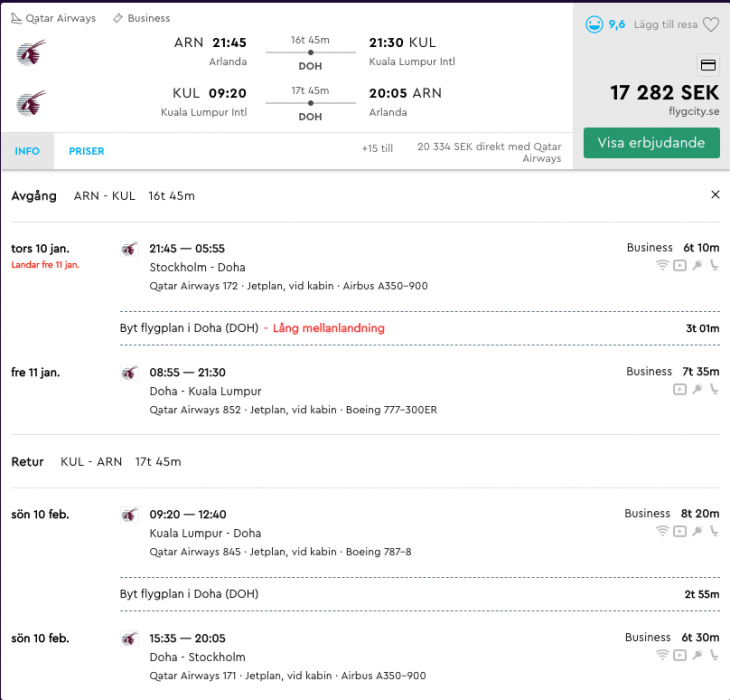Viewport: 730px width, 700px height.
Task: Switch to the PRISER tab
Action: coord(86,152)
